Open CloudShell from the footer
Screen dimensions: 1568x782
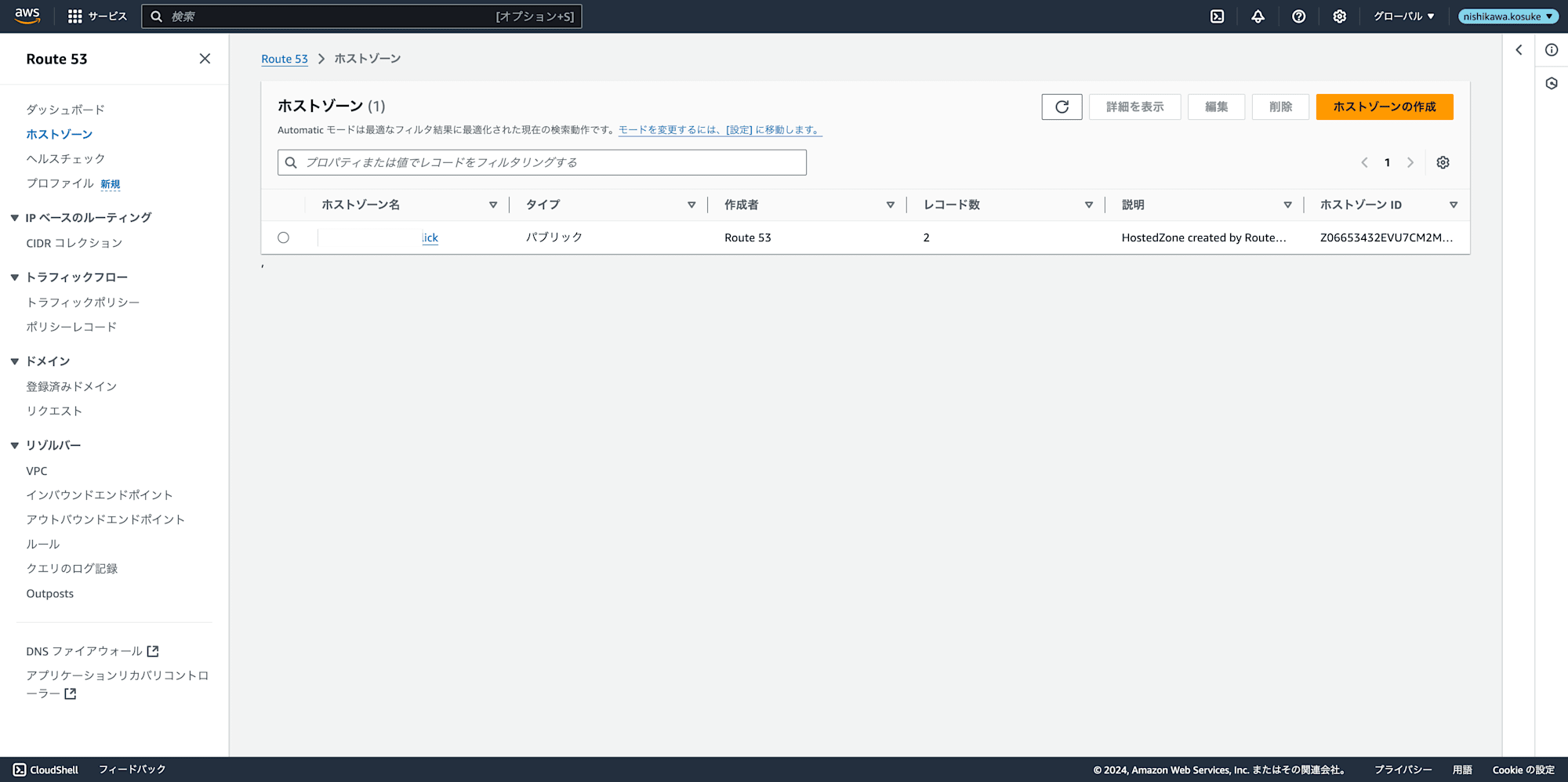click(45, 769)
